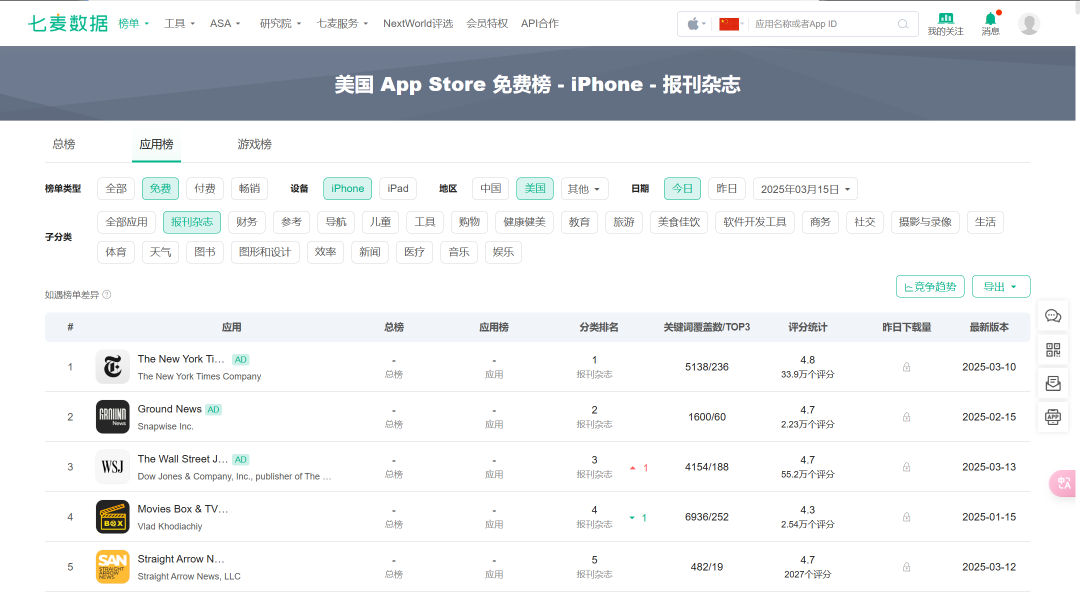Click the Straight Arrow News app icon

[x=112, y=566]
